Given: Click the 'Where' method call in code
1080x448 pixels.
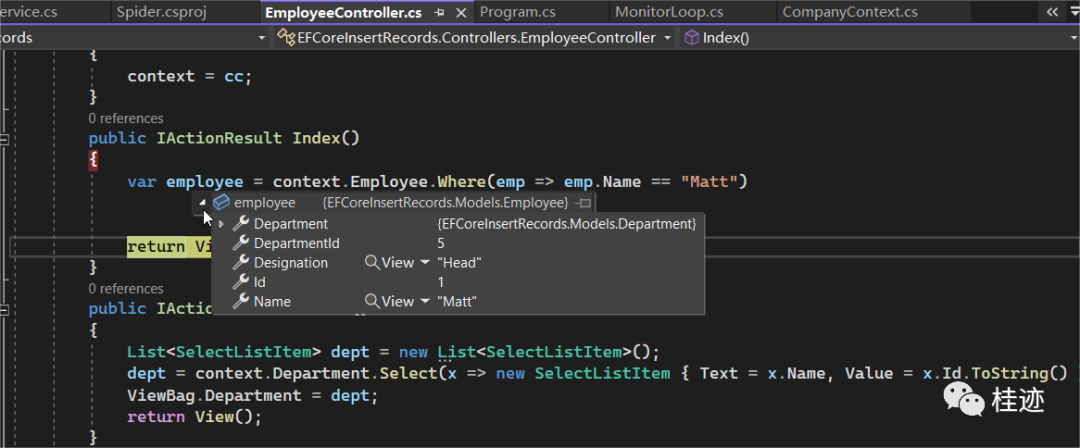Looking at the screenshot, I should click(462, 182).
